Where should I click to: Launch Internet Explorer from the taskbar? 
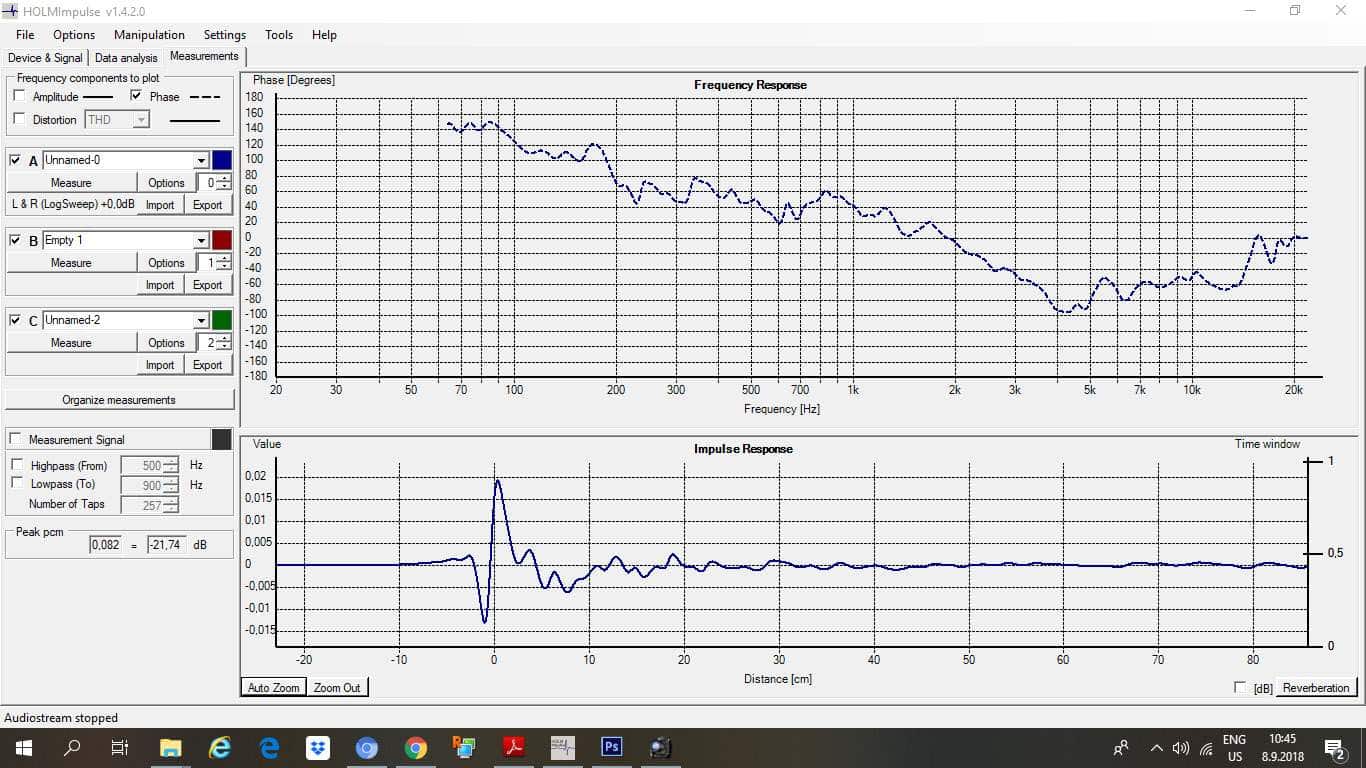[x=220, y=747]
